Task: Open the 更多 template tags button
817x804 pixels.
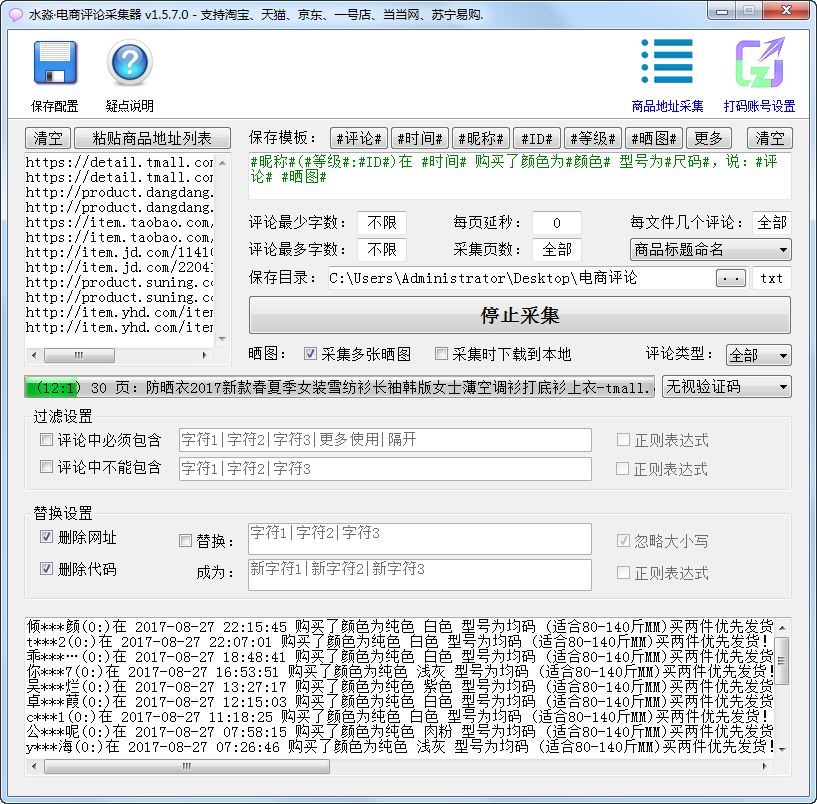Action: click(x=709, y=138)
